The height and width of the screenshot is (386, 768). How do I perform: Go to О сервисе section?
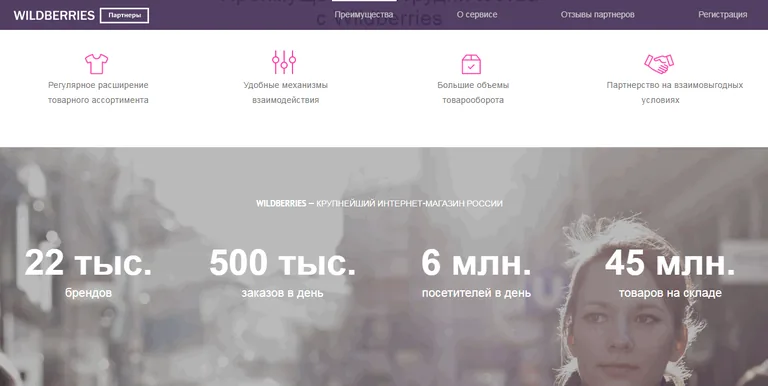coord(477,15)
